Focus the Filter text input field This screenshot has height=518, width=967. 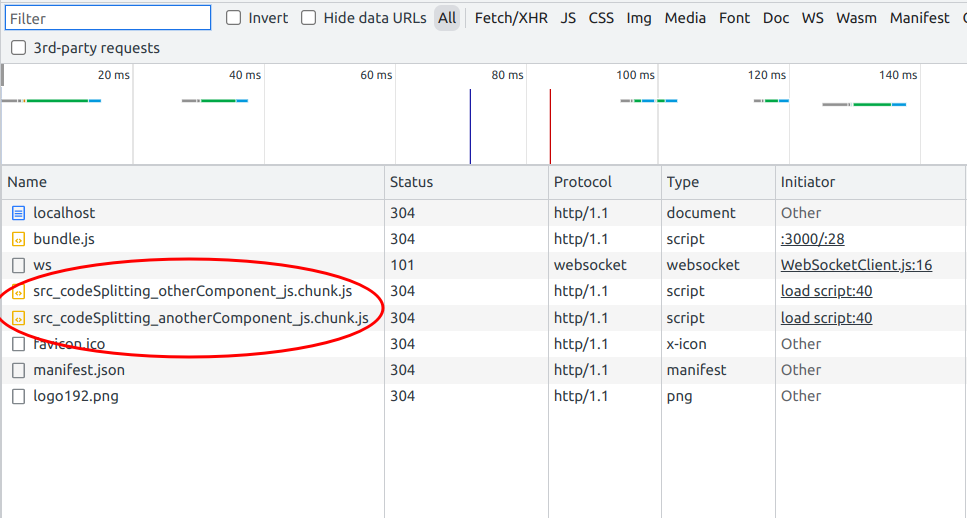[x=107, y=18]
